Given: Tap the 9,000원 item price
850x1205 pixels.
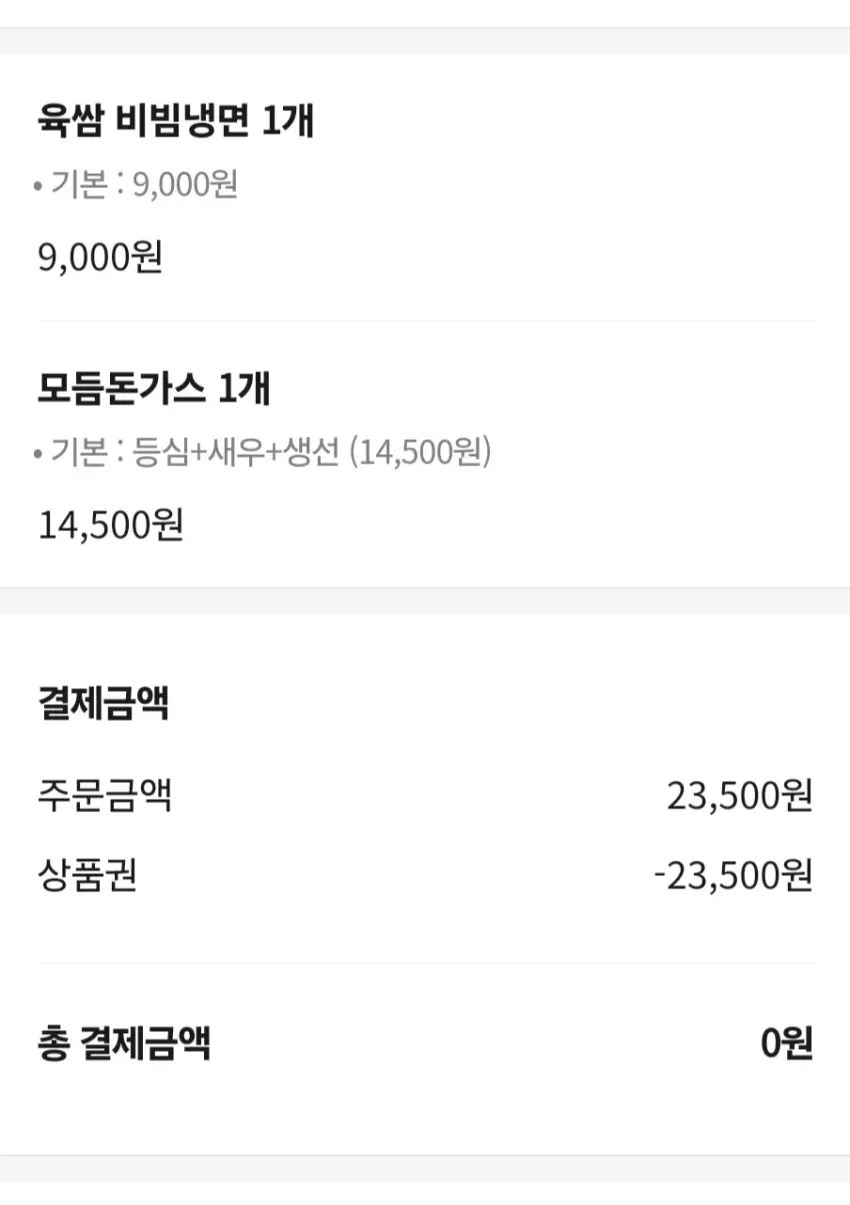Looking at the screenshot, I should 101,258.
